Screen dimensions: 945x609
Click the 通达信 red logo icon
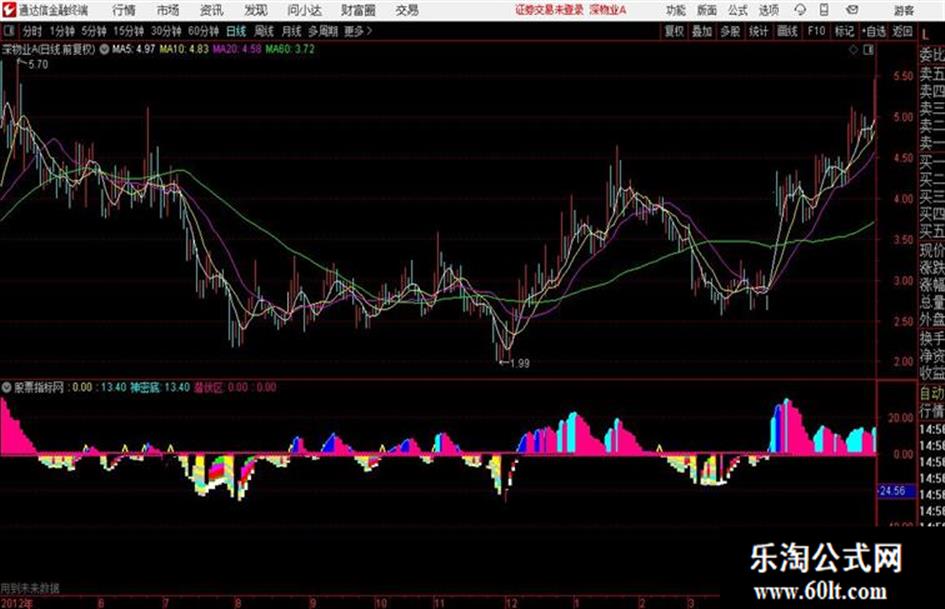pos(9,10)
